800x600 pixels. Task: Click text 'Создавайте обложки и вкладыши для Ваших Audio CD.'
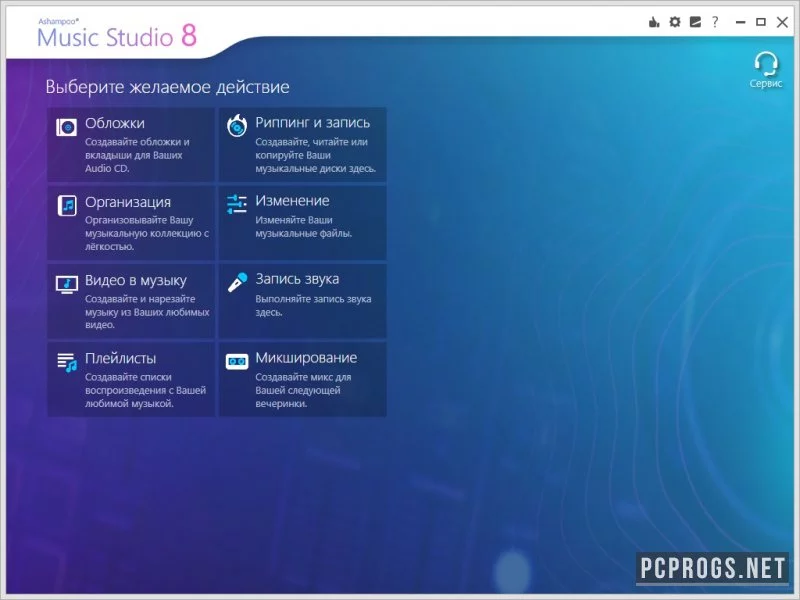pos(137,155)
